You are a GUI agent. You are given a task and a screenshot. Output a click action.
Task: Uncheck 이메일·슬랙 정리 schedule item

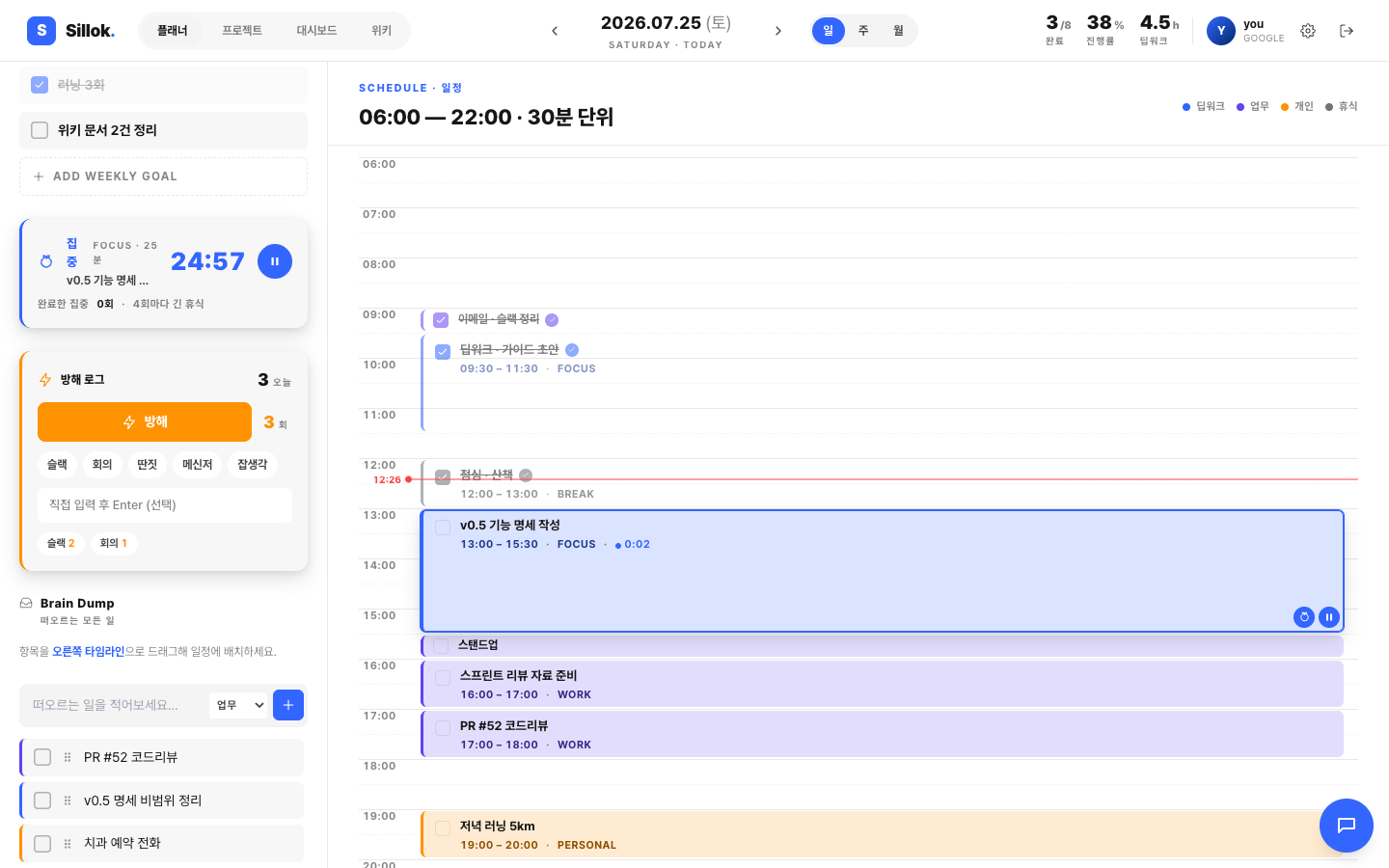point(441,320)
